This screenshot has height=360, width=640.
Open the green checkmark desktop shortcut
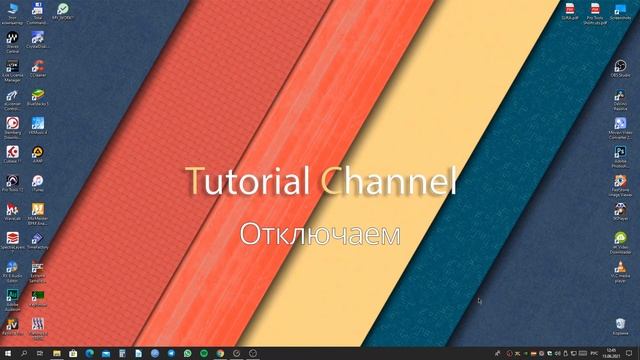click(63, 11)
